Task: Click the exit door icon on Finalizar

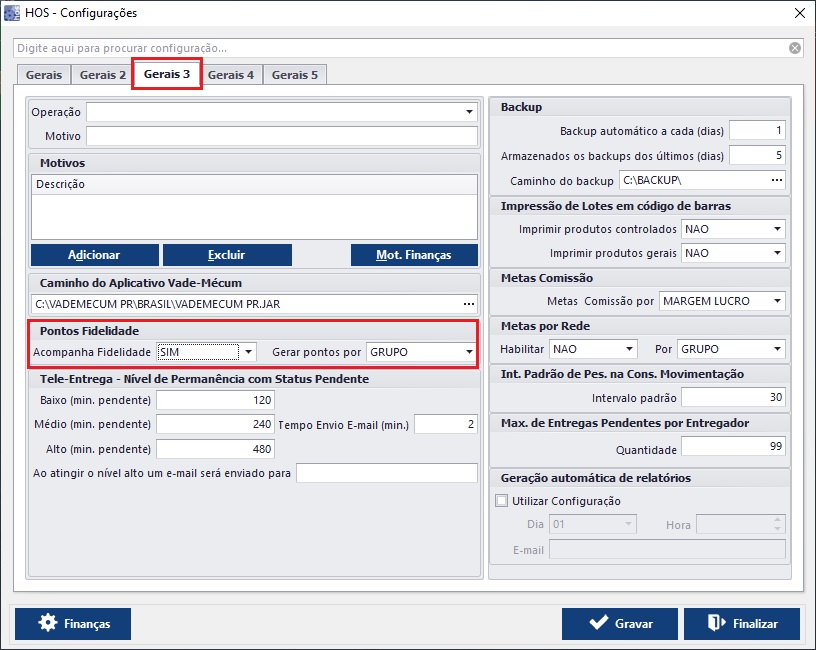Action: point(717,623)
